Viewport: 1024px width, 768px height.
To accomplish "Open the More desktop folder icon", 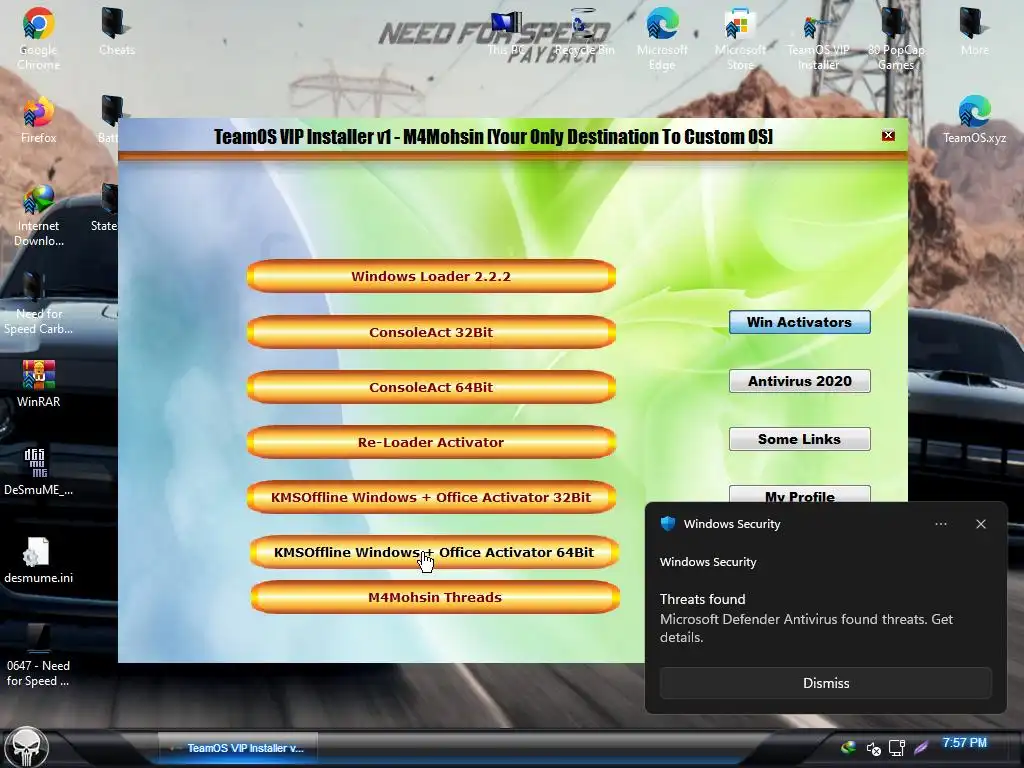I will click(974, 31).
